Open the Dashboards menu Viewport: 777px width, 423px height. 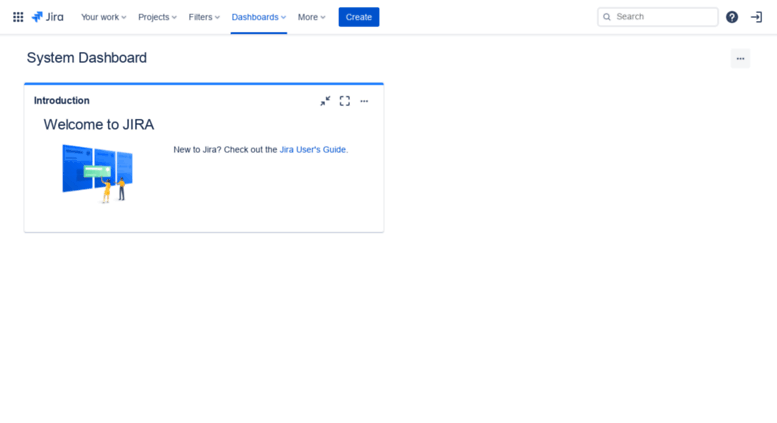(x=259, y=17)
